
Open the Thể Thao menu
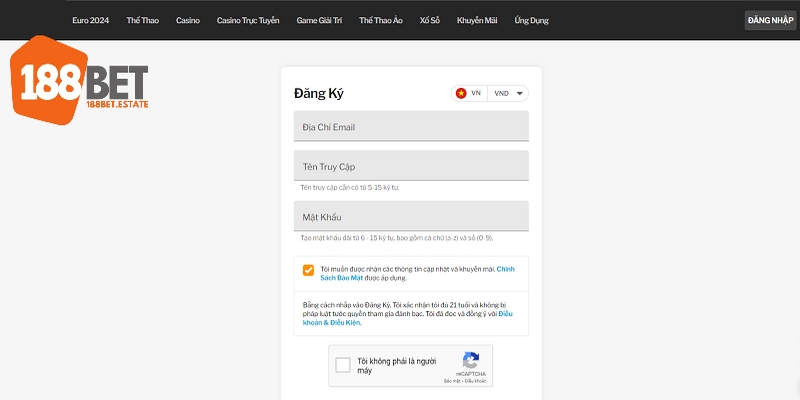[x=143, y=20]
